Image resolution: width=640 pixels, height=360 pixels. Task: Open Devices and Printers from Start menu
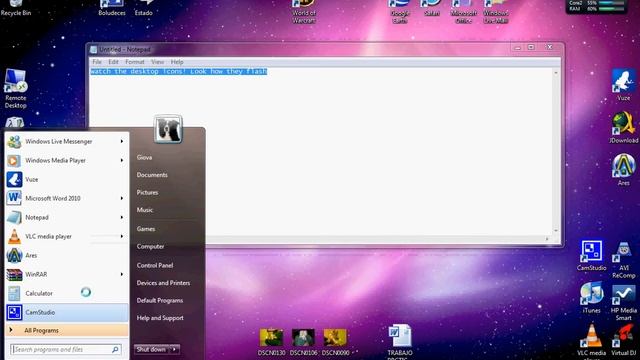pos(163,283)
